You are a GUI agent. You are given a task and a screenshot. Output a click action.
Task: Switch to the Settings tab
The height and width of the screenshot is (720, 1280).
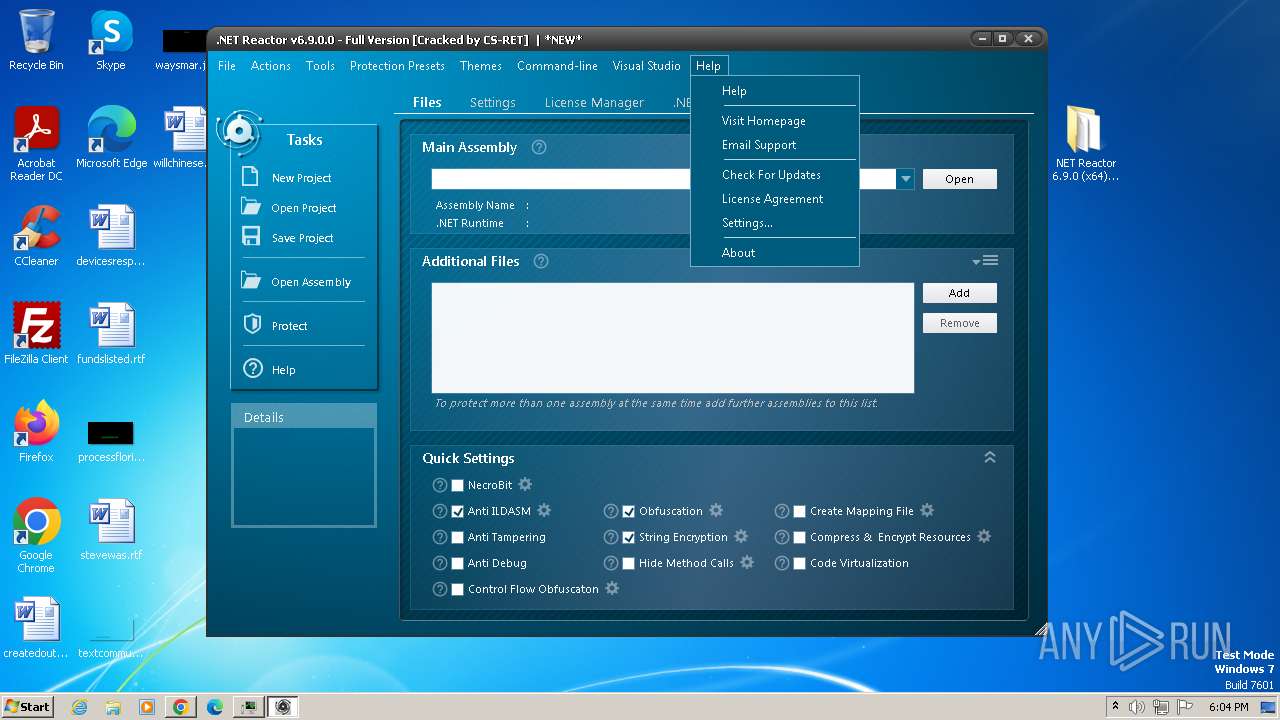tap(493, 102)
